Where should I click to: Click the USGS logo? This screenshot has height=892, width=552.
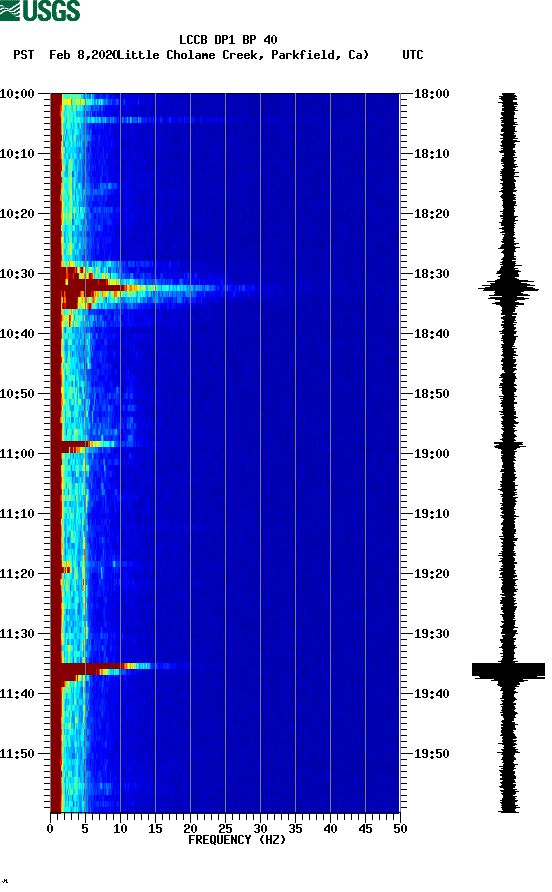[40, 10]
